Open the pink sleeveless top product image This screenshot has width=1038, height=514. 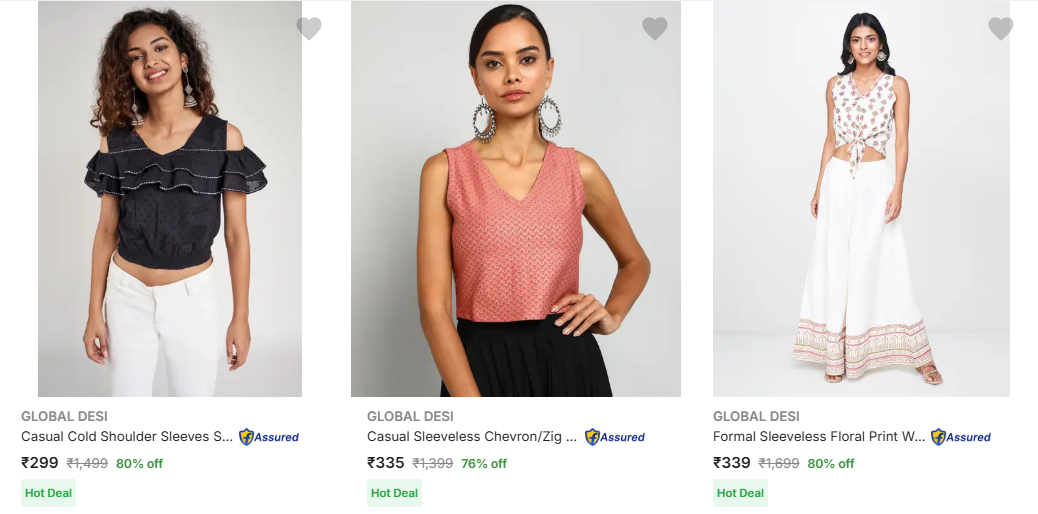click(516, 200)
